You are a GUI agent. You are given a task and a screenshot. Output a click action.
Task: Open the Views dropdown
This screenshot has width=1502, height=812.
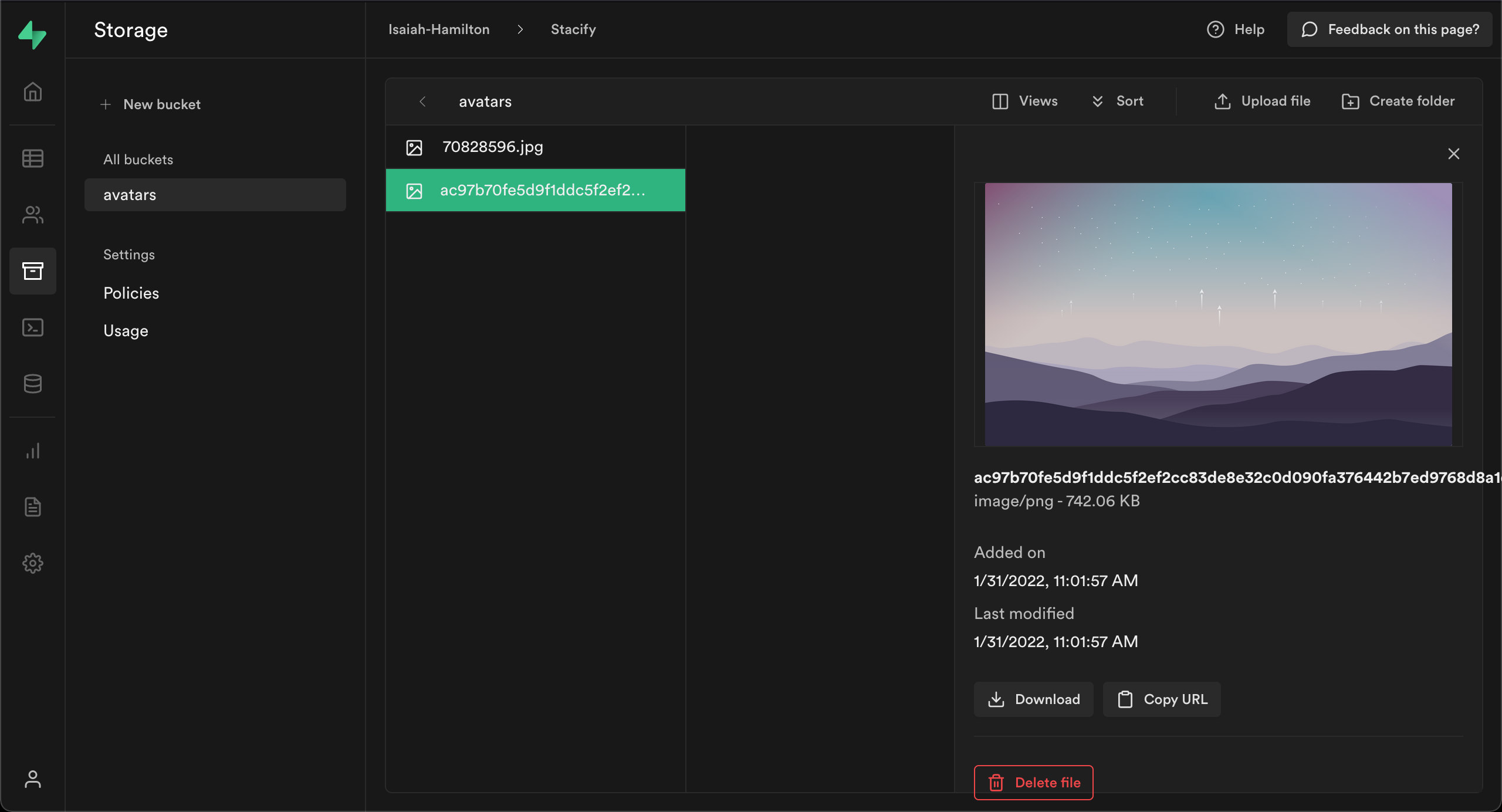coord(1024,101)
